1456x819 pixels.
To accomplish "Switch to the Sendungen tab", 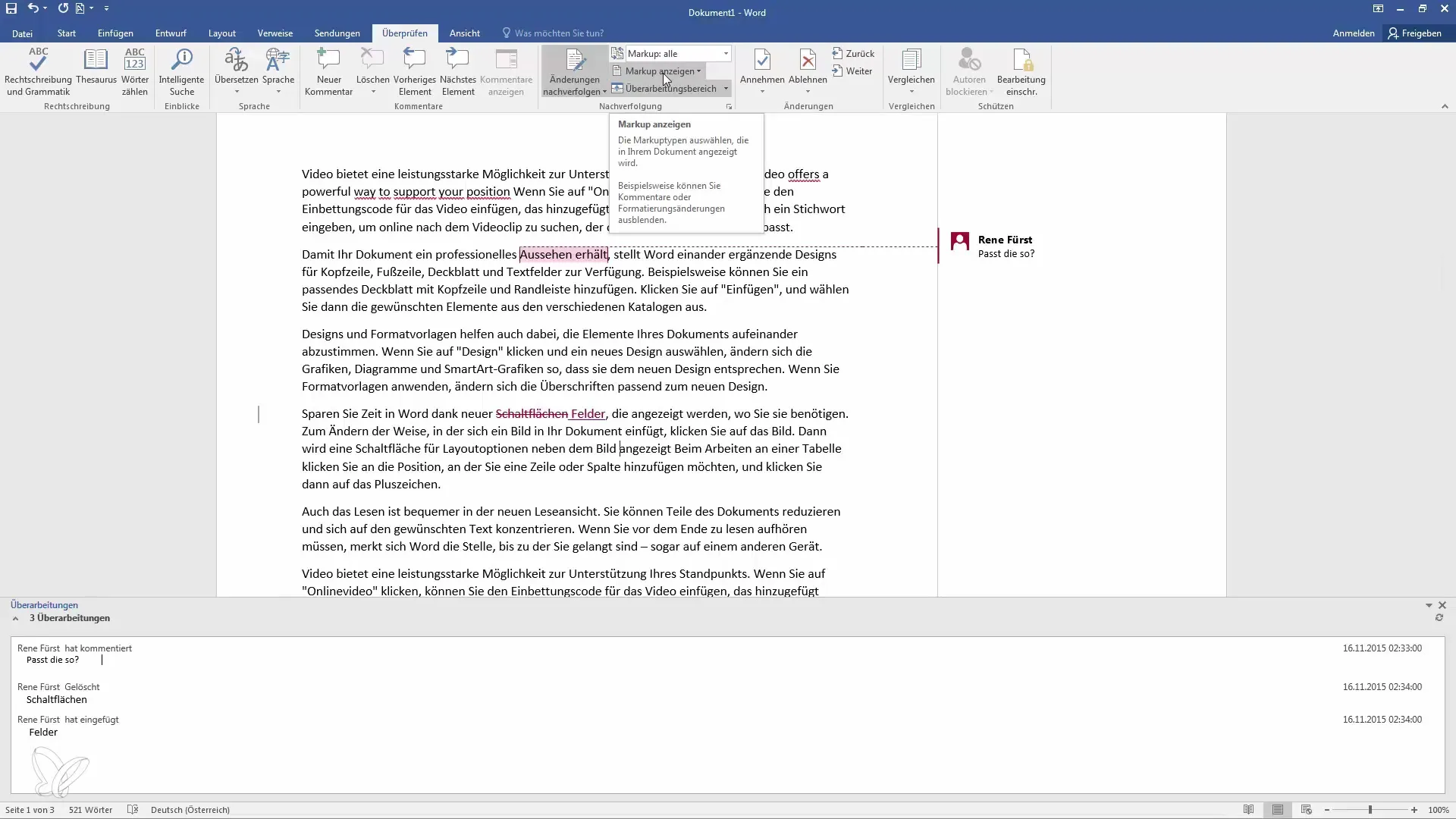I will pyautogui.click(x=337, y=33).
